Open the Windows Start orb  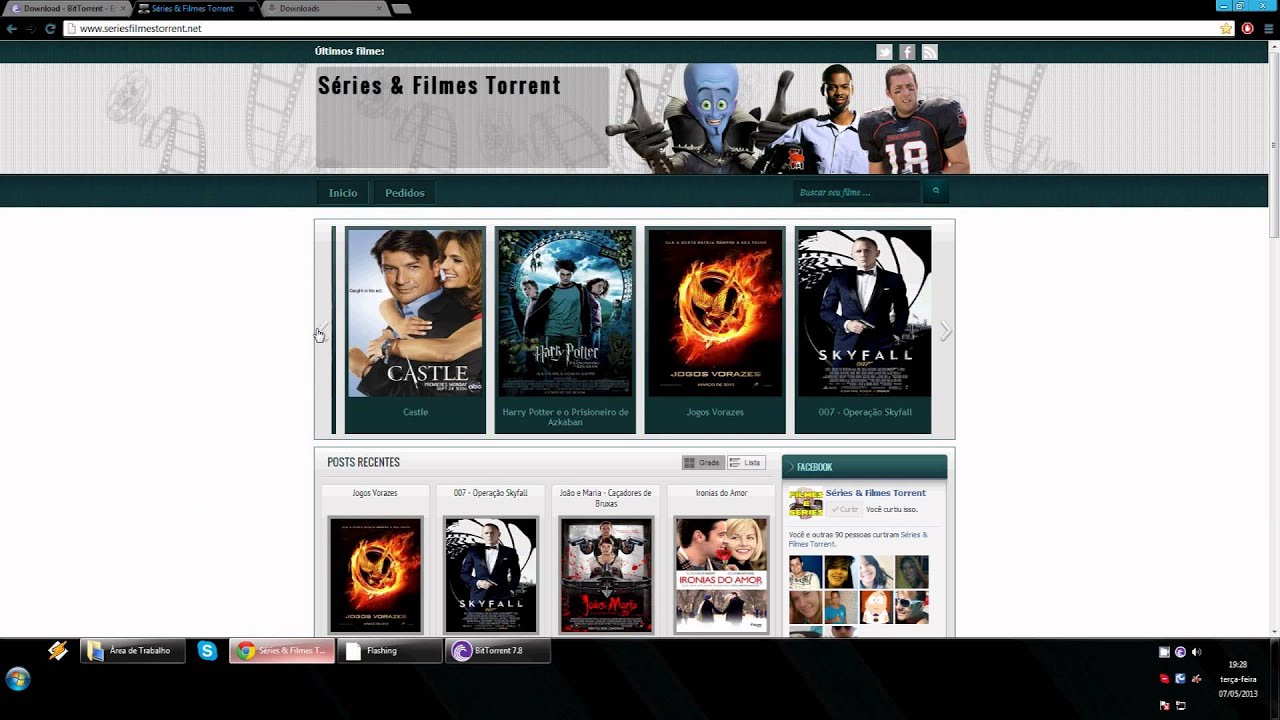[x=18, y=679]
